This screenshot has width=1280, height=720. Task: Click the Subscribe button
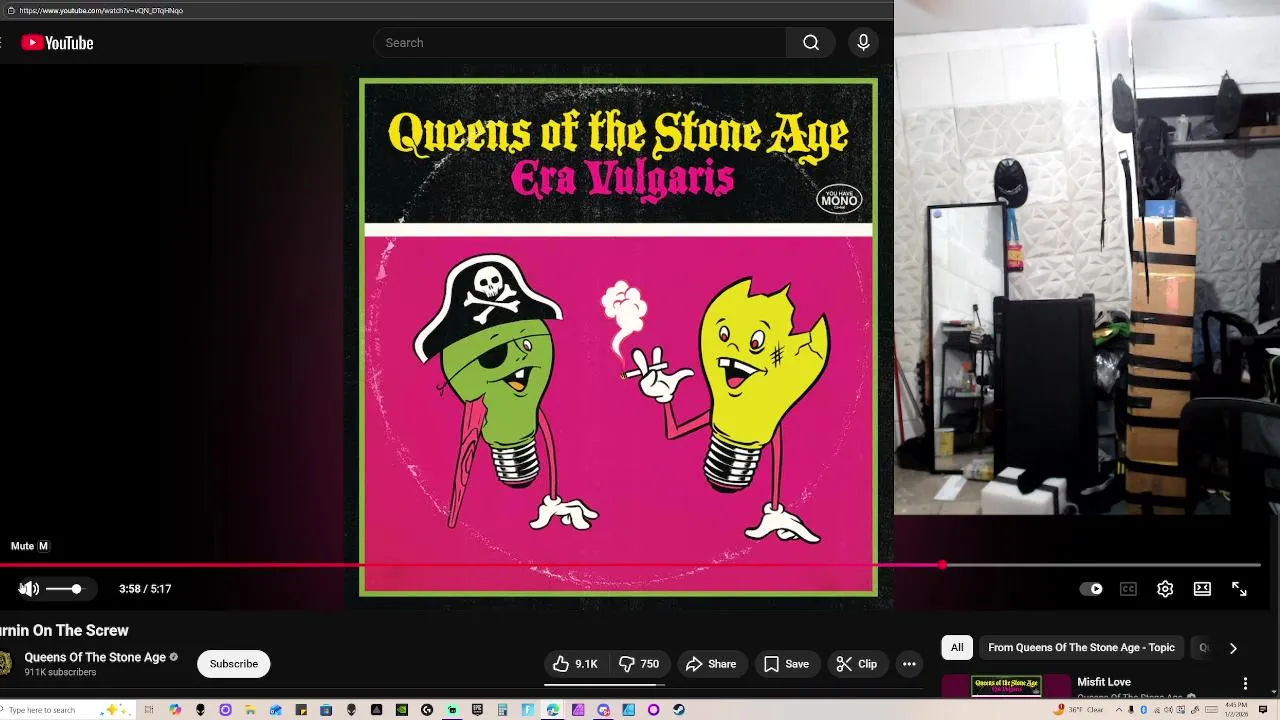[234, 664]
